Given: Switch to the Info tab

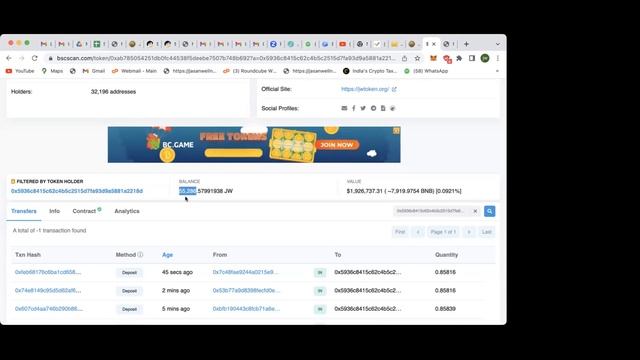Looking at the screenshot, I should click(54, 211).
